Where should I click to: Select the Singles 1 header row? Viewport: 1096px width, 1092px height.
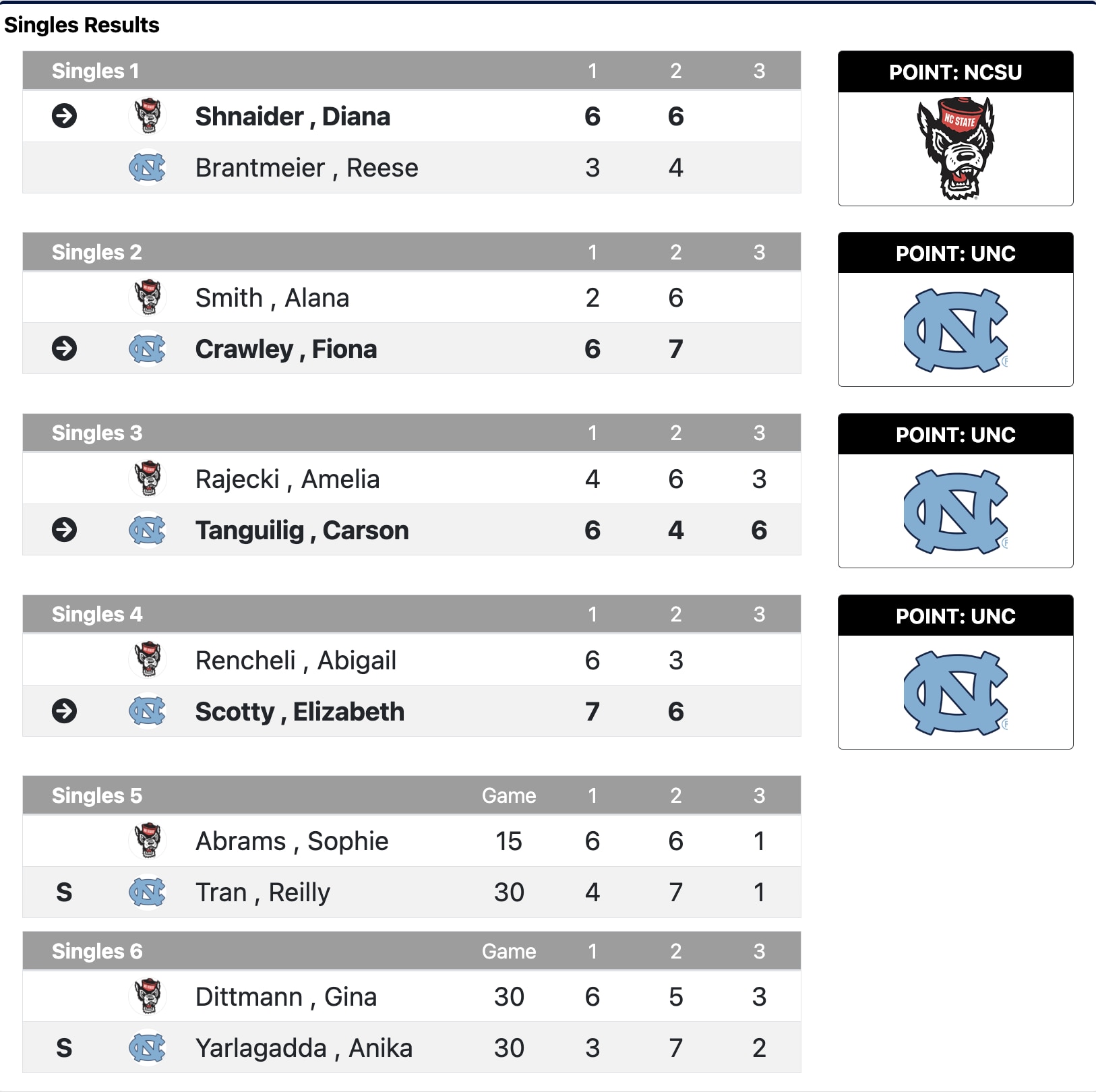pyautogui.click(x=411, y=71)
